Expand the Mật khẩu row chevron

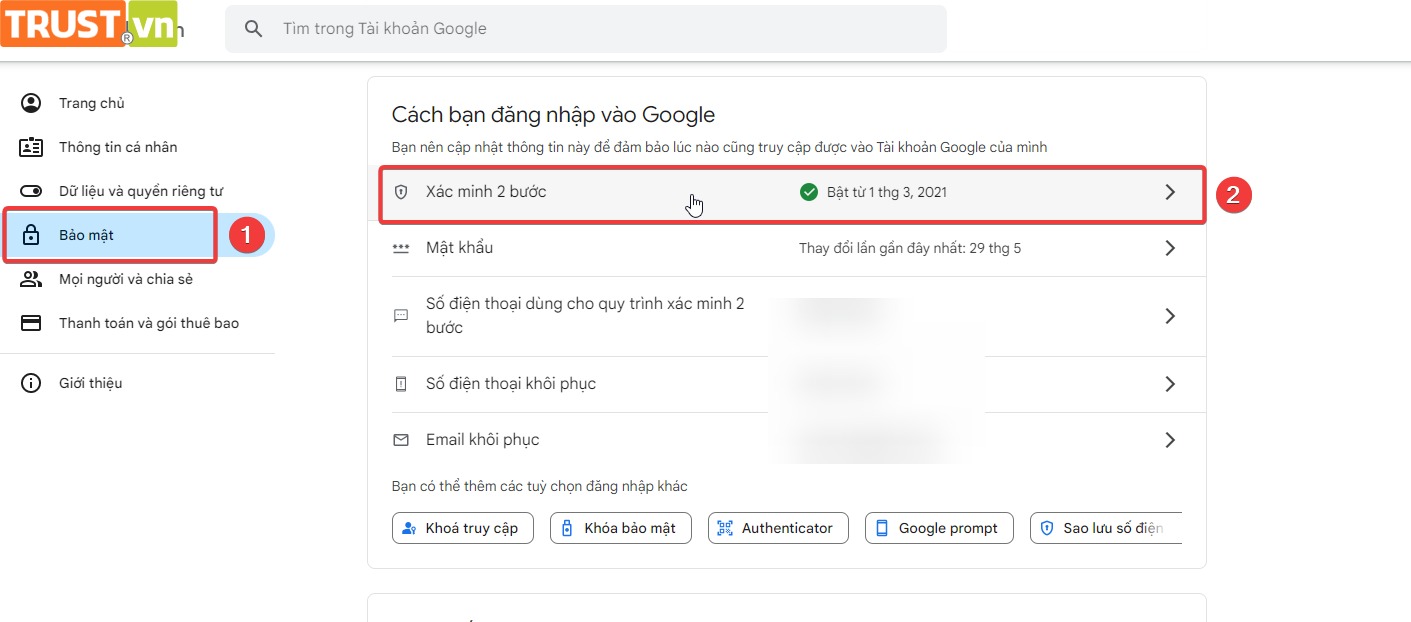[x=1170, y=248]
